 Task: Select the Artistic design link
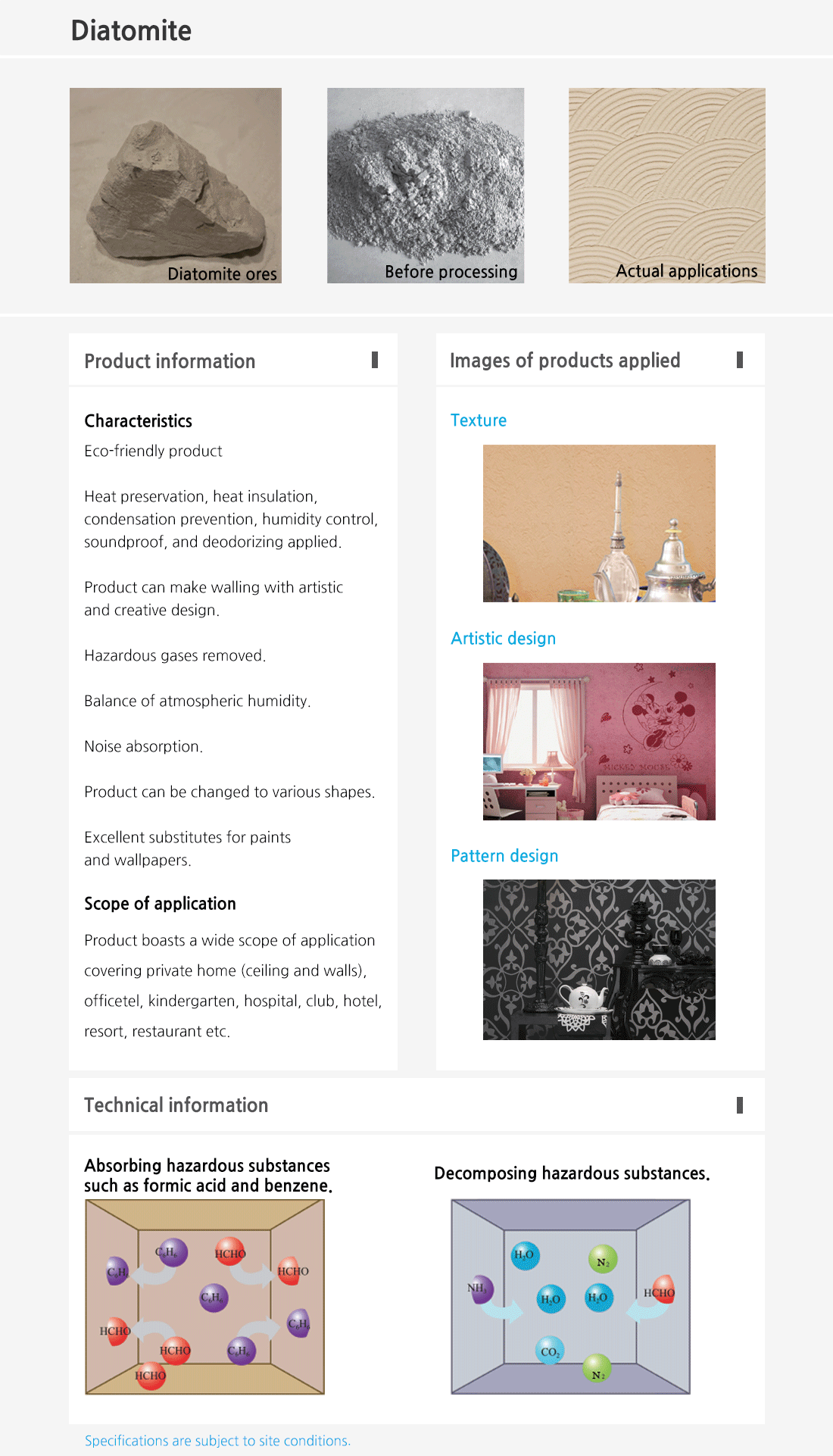(x=504, y=639)
